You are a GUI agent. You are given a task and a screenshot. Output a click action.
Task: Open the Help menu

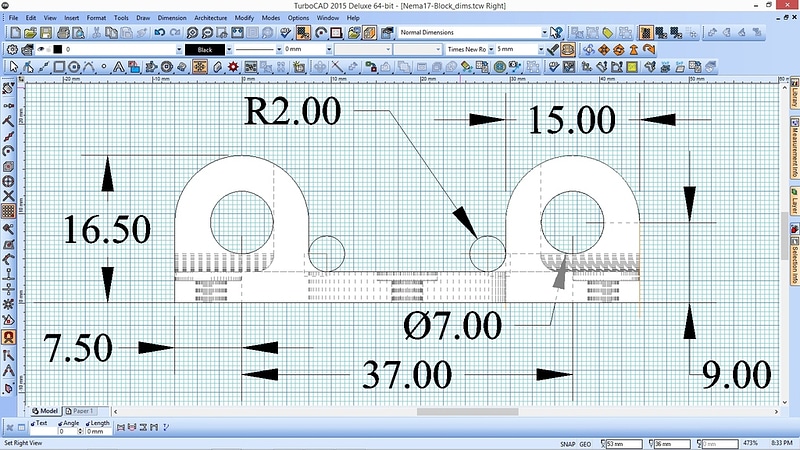[x=353, y=18]
